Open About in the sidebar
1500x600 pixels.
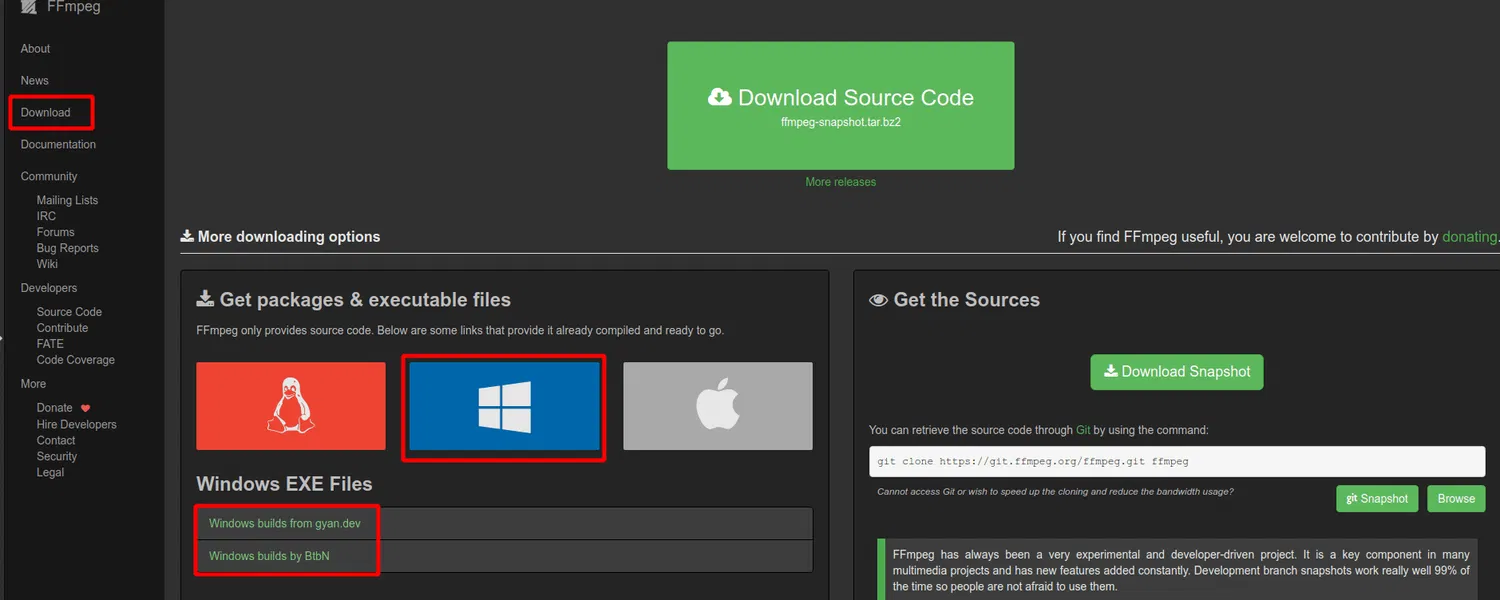pos(35,49)
